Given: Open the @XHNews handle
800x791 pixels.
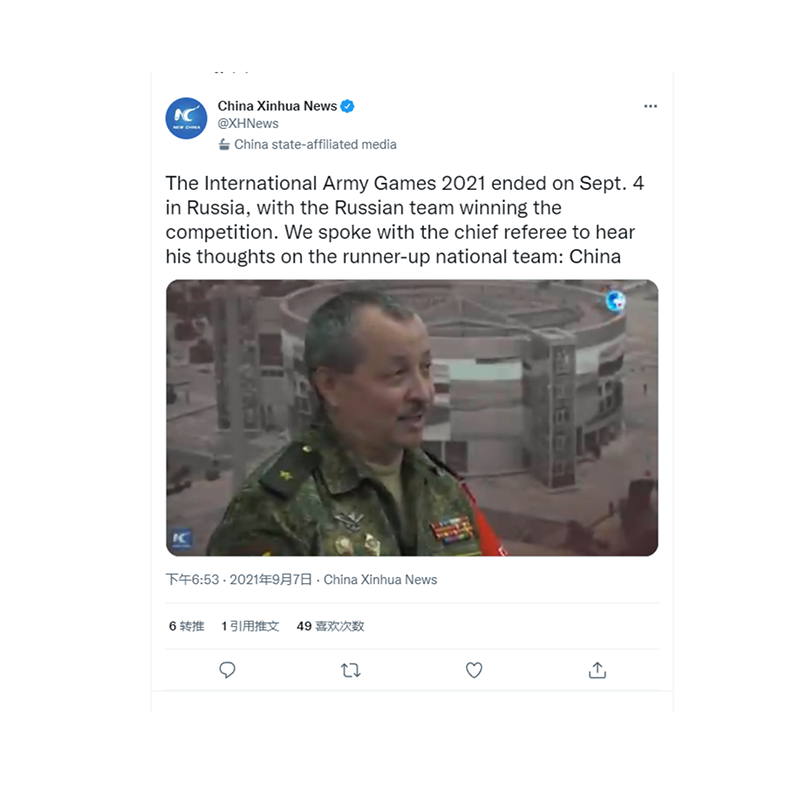Looking at the screenshot, I should tap(248, 123).
